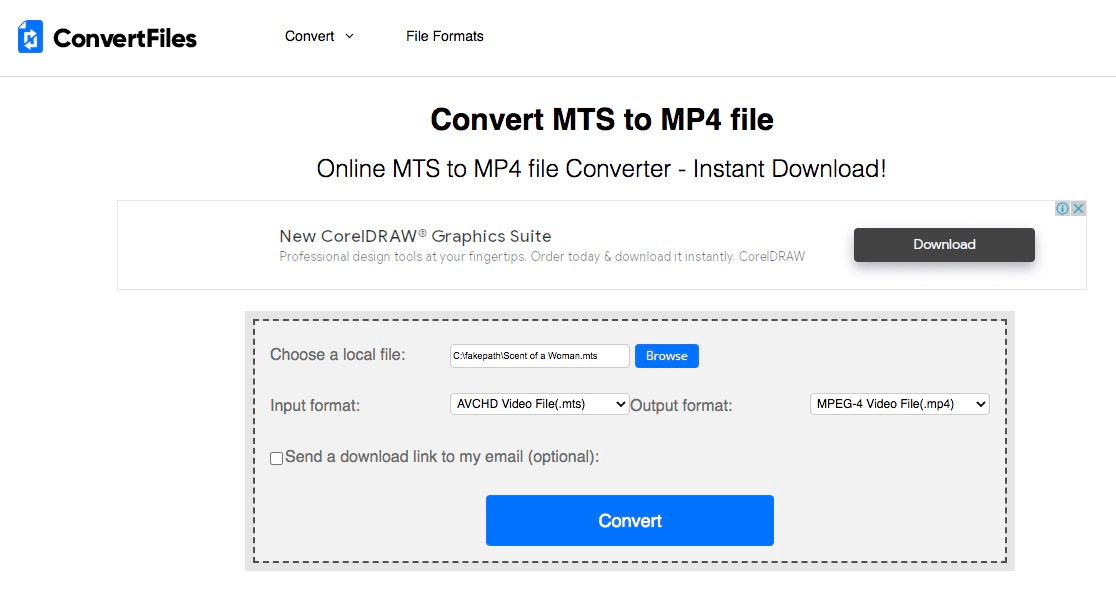Open the File Formats page

tap(444, 36)
